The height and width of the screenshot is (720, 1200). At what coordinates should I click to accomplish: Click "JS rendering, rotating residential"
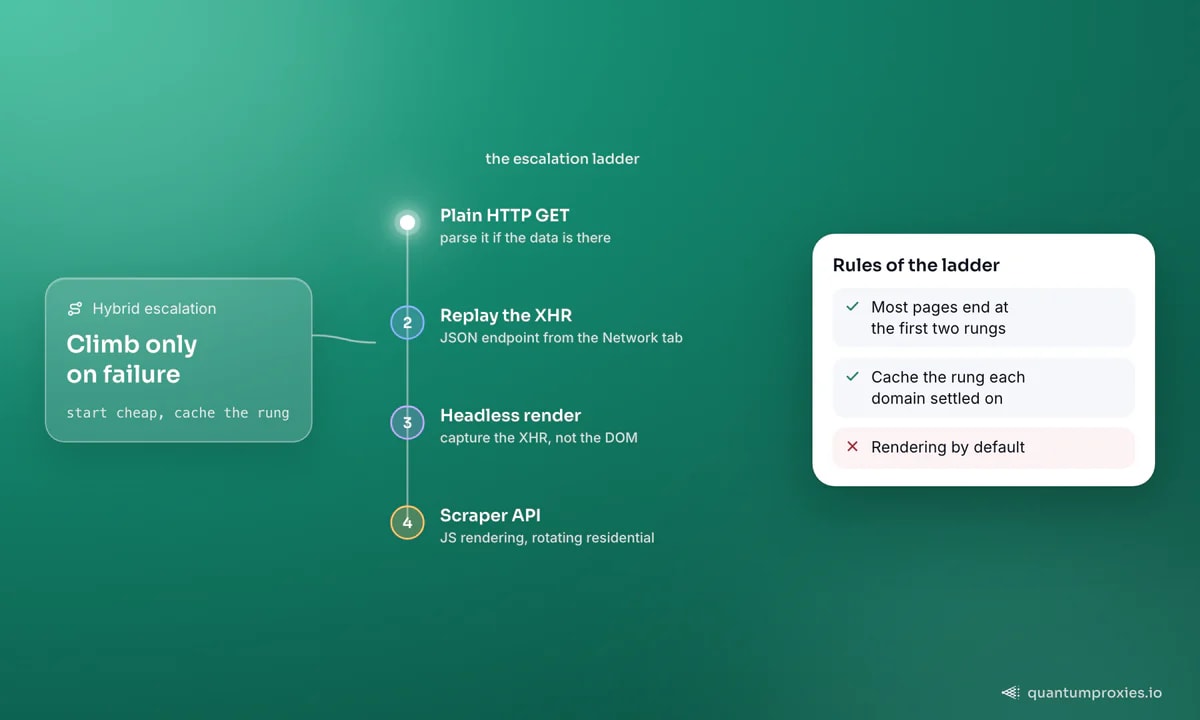tap(547, 538)
